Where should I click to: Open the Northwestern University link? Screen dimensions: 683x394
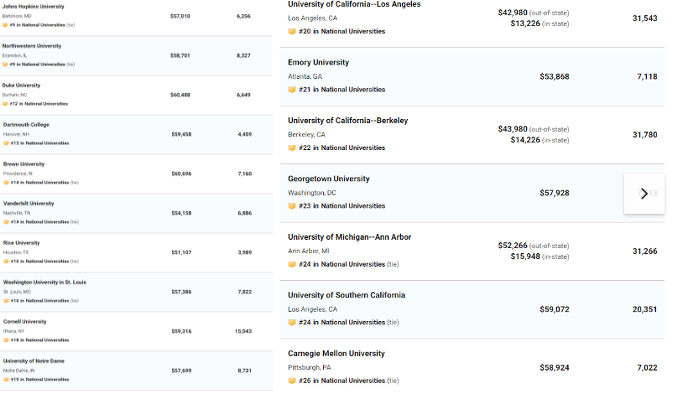[x=32, y=46]
